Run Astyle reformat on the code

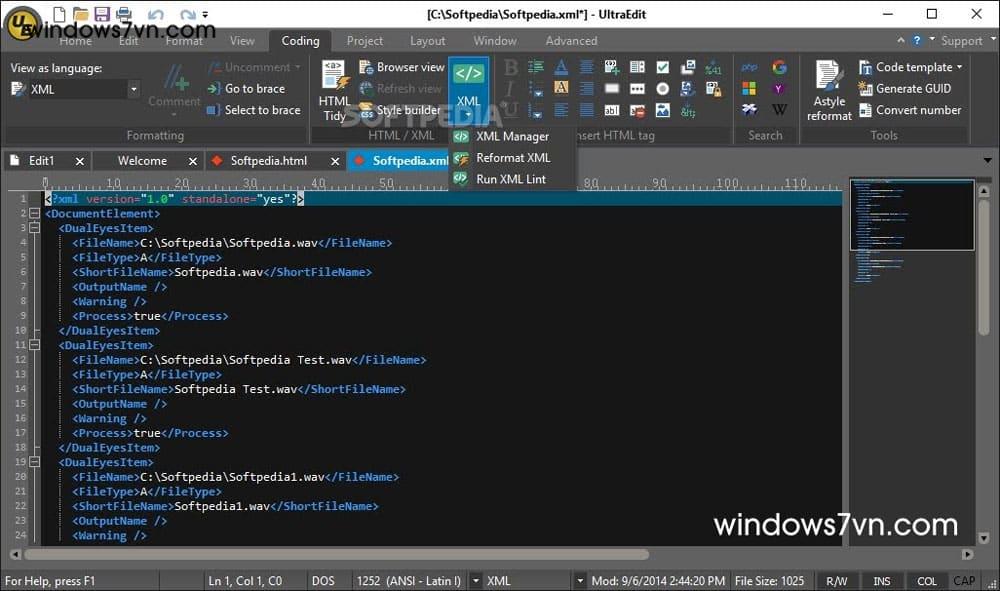pyautogui.click(x=829, y=91)
